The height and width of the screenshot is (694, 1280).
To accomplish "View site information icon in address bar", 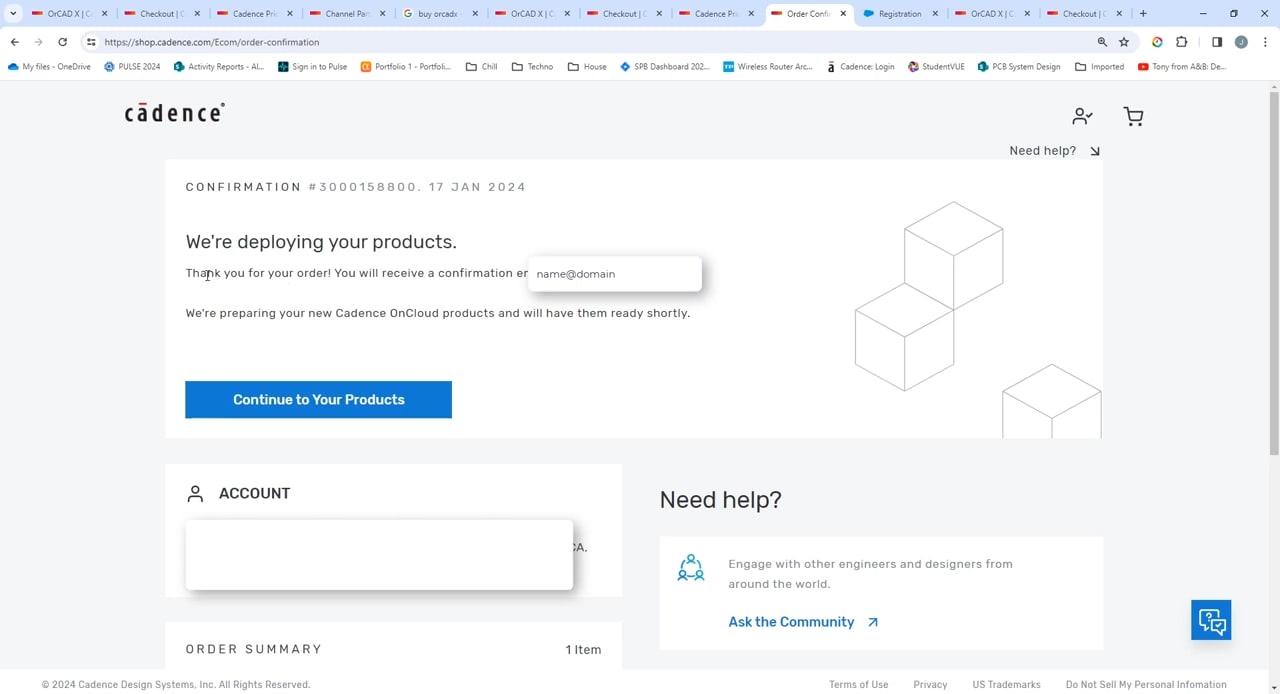I will tap(91, 42).
